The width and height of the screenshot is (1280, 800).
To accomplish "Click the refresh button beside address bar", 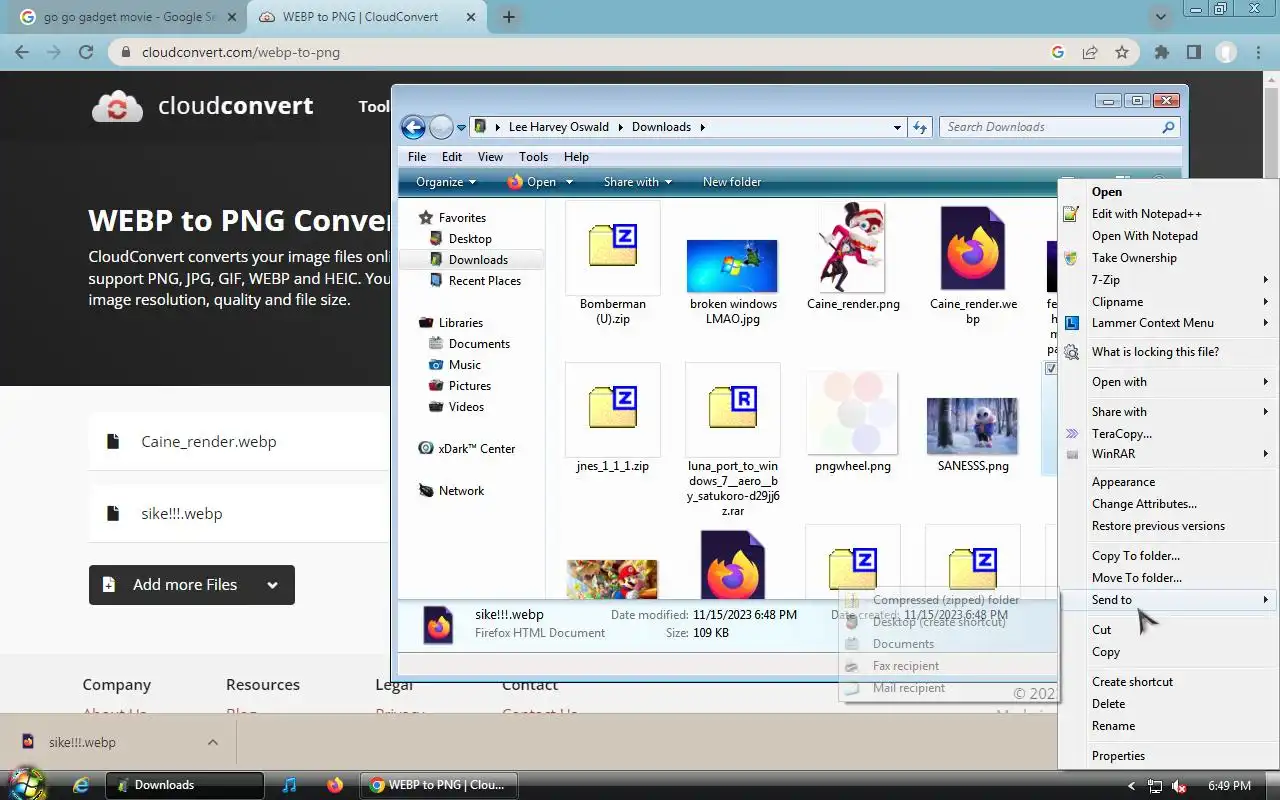I will (921, 127).
